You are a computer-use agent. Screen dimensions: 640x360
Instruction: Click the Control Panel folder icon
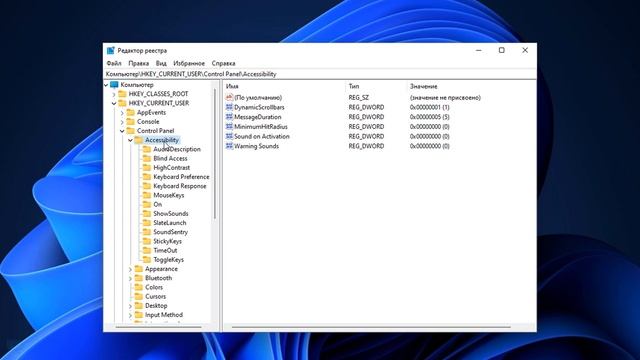pos(130,131)
